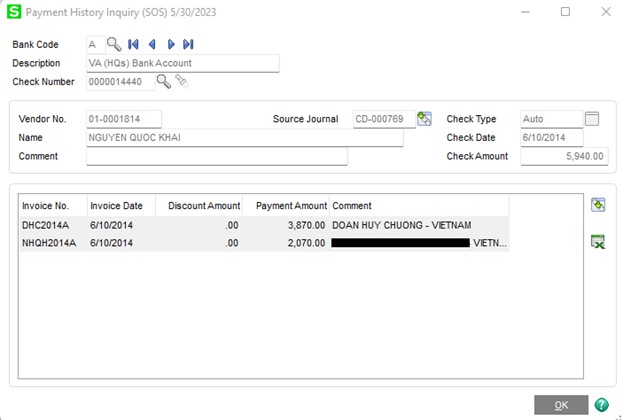This screenshot has width=623, height=420.
Task: Click the Source Journal field CD-000769
Action: coord(384,119)
